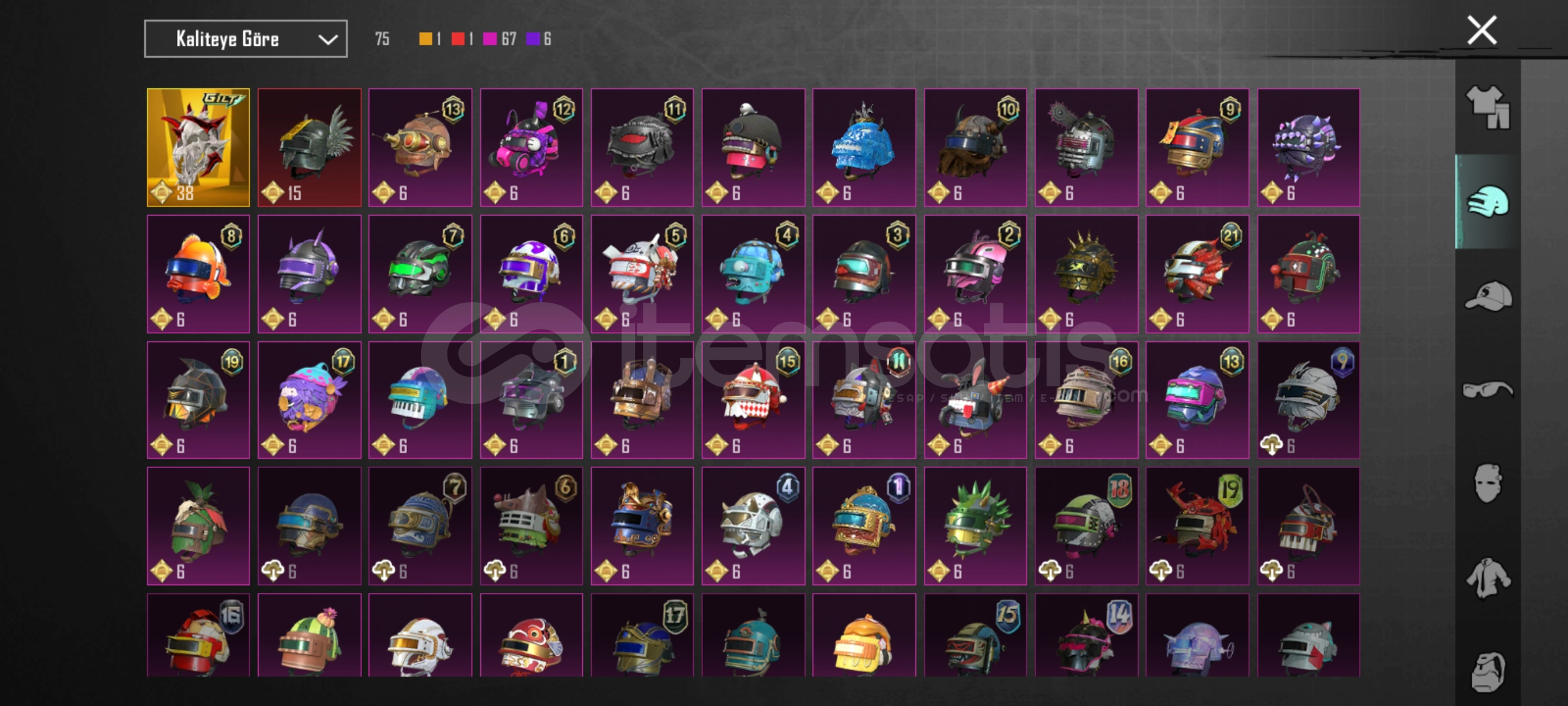
Task: Choose the steampunk goggles helmet numbered 13
Action: click(420, 148)
